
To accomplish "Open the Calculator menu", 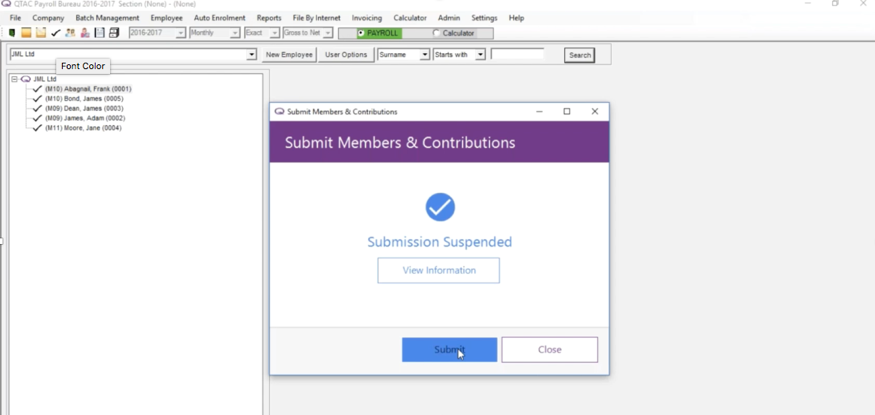I will 410,18.
